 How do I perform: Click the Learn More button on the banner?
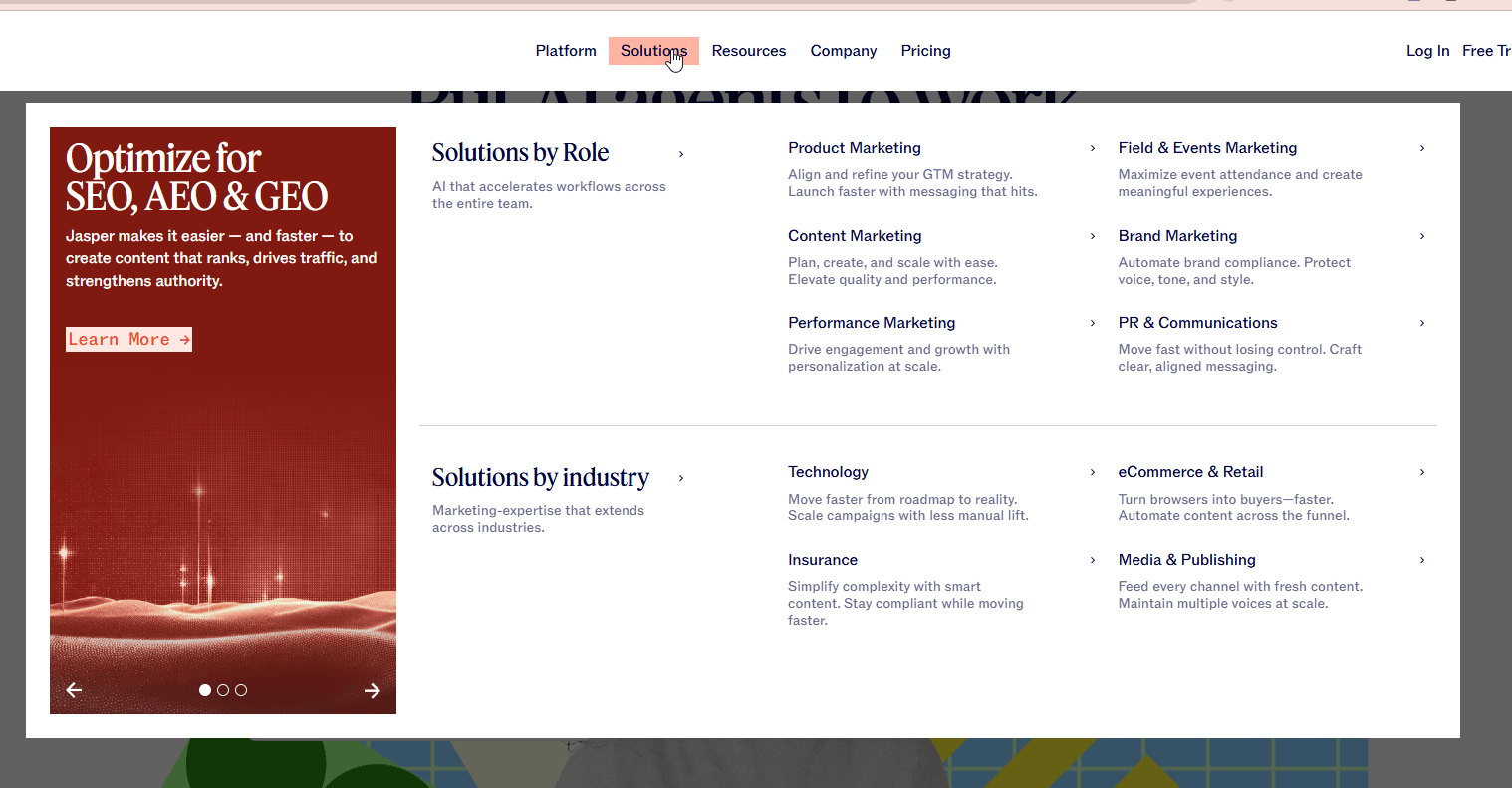[128, 340]
